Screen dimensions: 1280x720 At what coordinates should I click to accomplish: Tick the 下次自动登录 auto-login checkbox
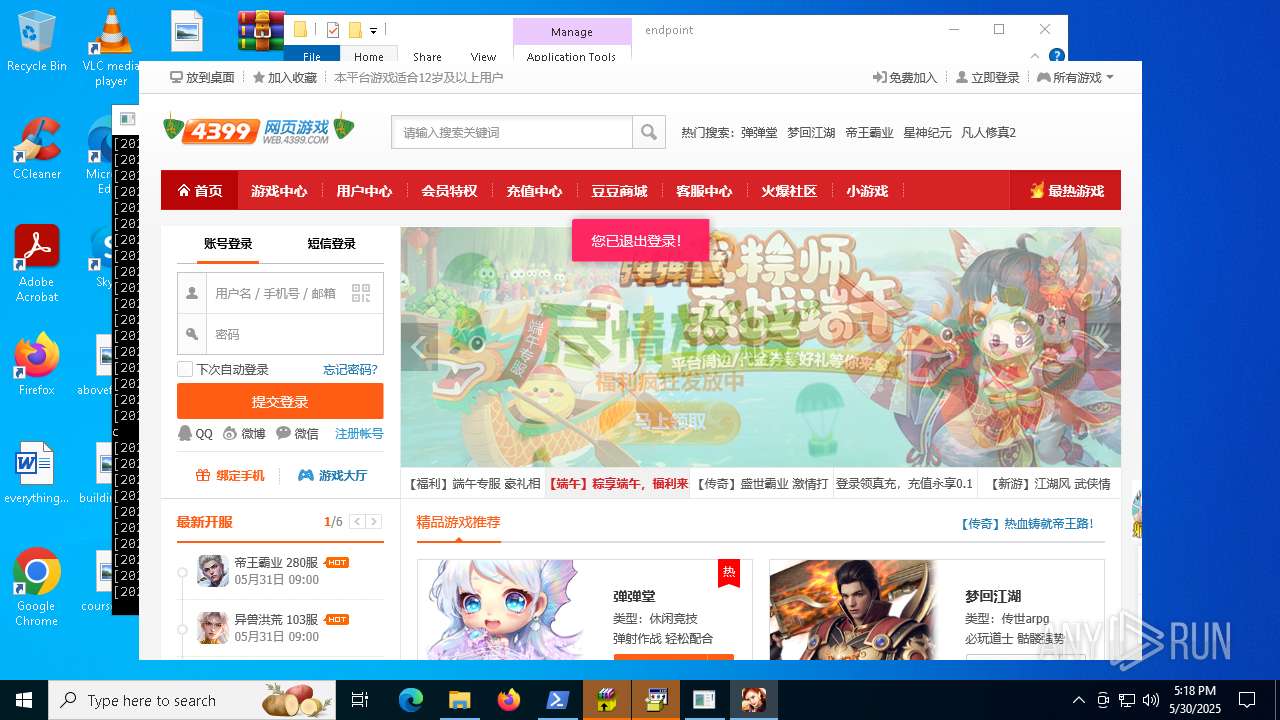[x=185, y=369]
